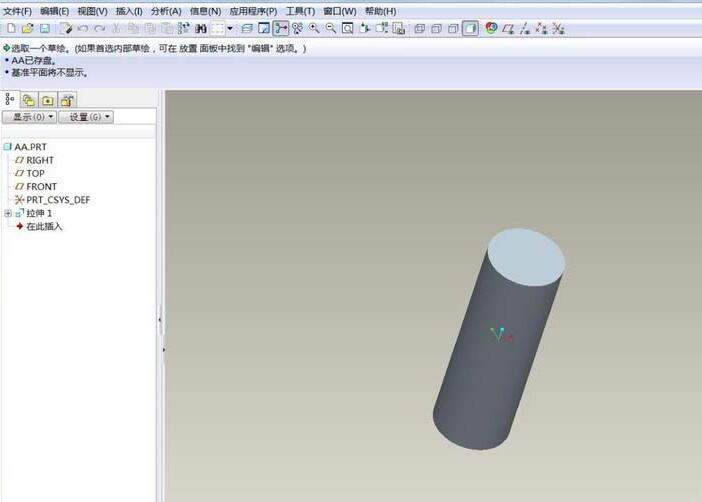The height and width of the screenshot is (502, 702).
Task: Click the cylinder's light top face
Action: tap(527, 252)
